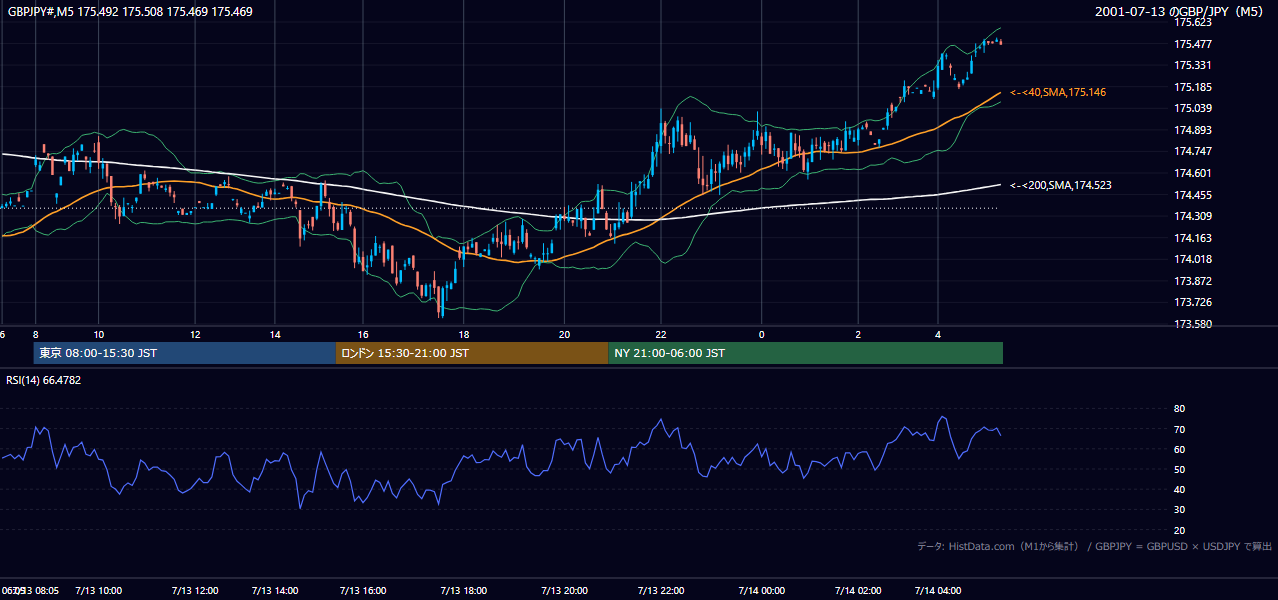The height and width of the screenshot is (600, 1278).
Task: Click the 7/14 00:00 bottom time label
Action: pyautogui.click(x=761, y=591)
